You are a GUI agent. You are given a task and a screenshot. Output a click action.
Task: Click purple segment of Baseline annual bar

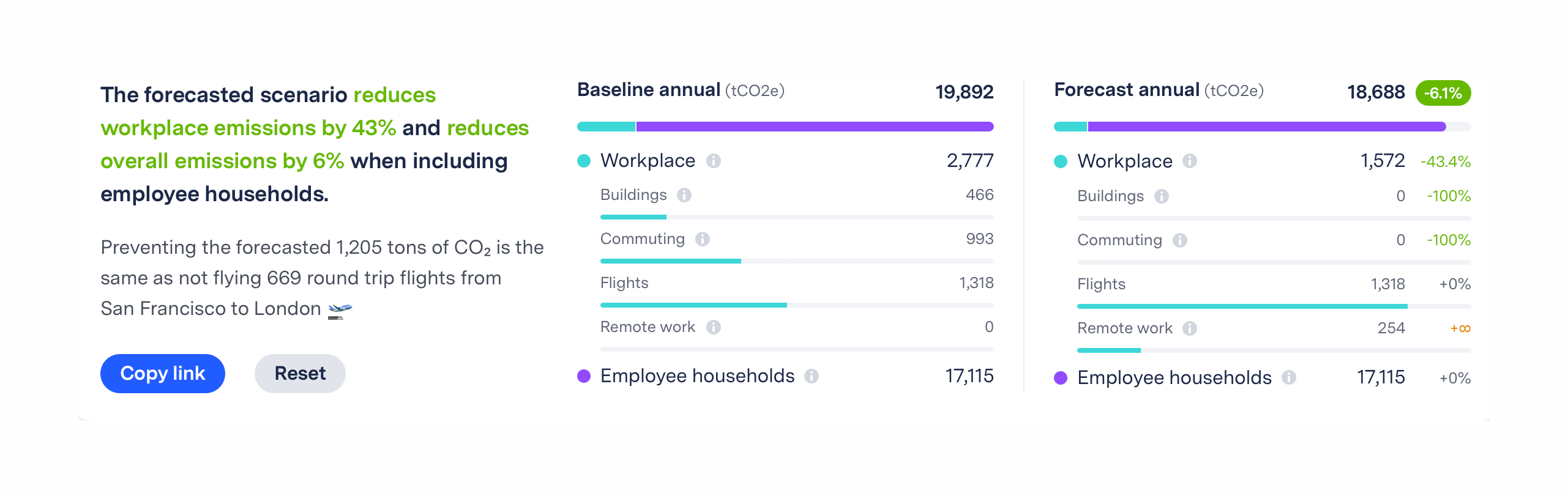(x=814, y=127)
